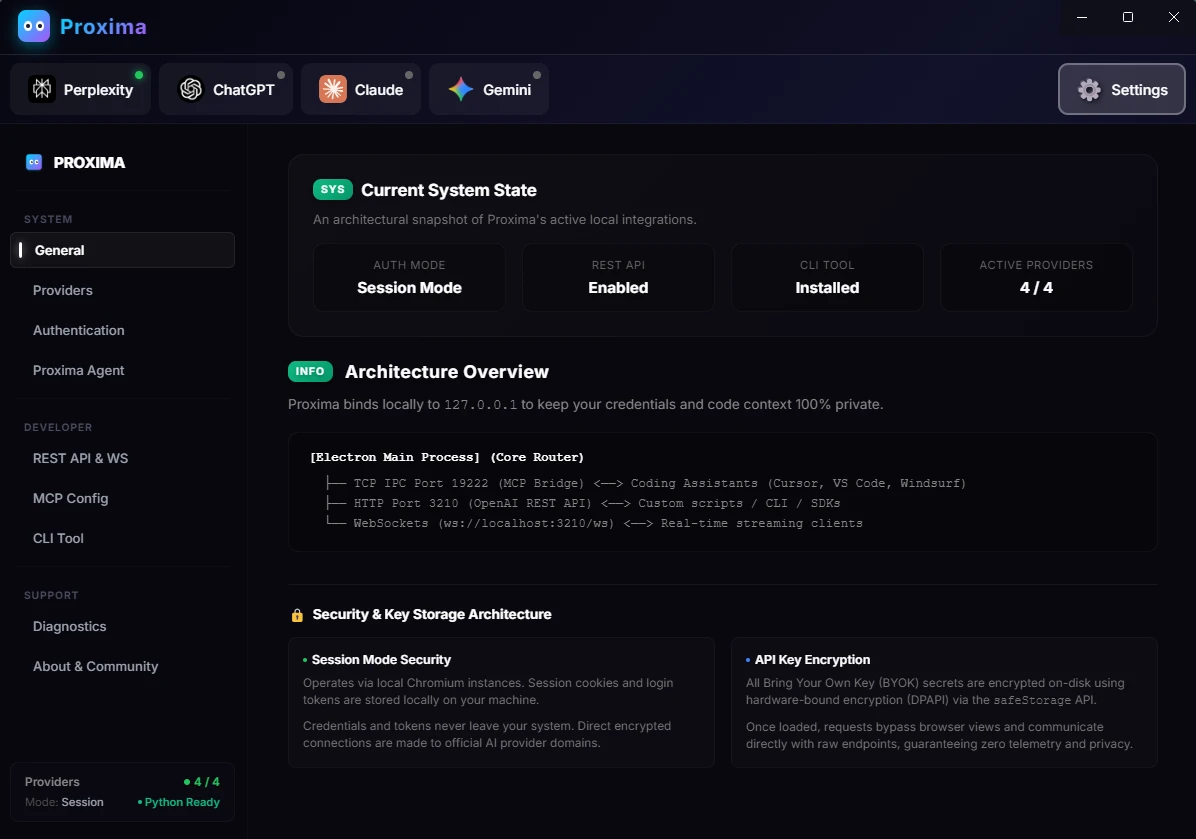This screenshot has width=1196, height=839.
Task: Open the REST API & WS page
Action: click(122, 458)
